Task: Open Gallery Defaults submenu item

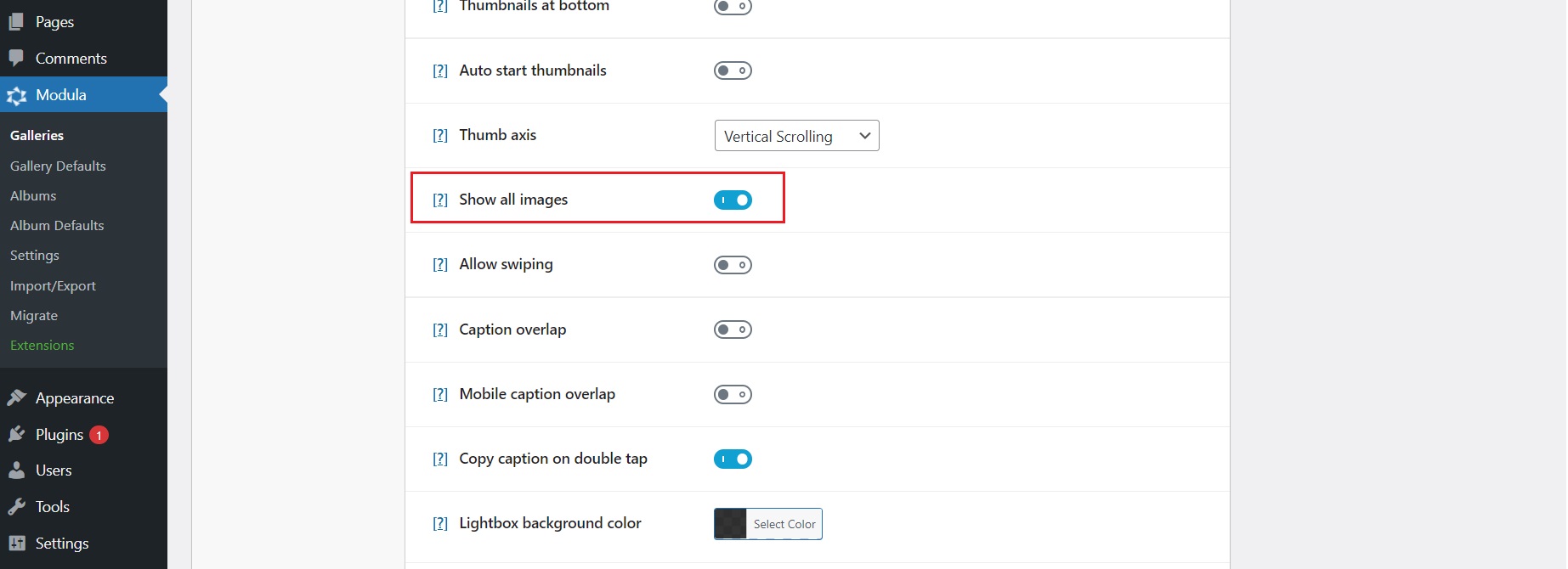Action: coord(58,166)
